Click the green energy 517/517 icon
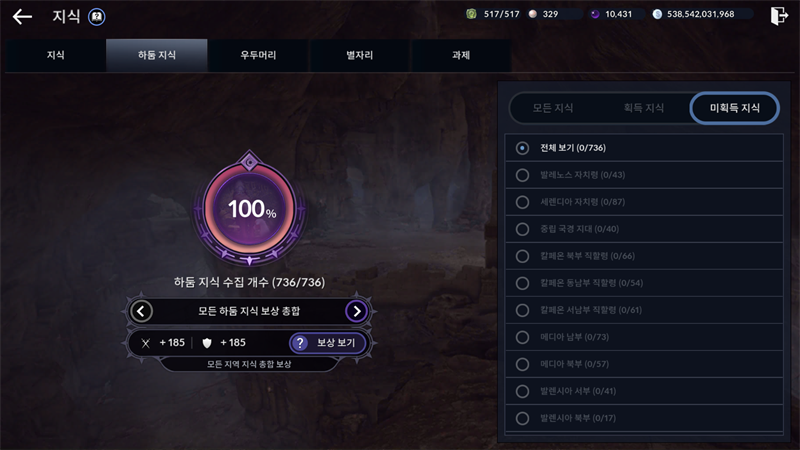800x450 pixels. [x=471, y=14]
